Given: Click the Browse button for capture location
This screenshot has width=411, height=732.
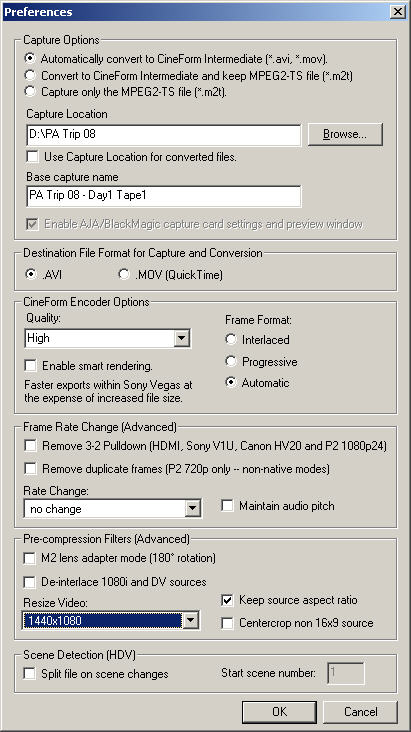Looking at the screenshot, I should (345, 134).
